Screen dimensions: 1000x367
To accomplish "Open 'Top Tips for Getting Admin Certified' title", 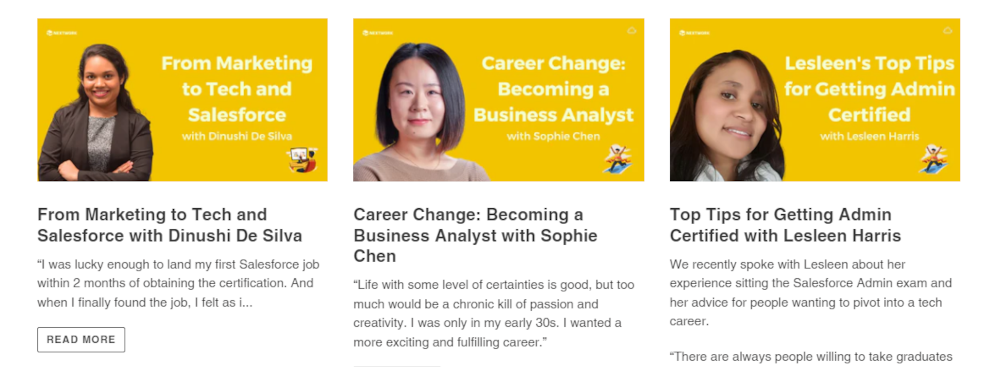I will 785,225.
